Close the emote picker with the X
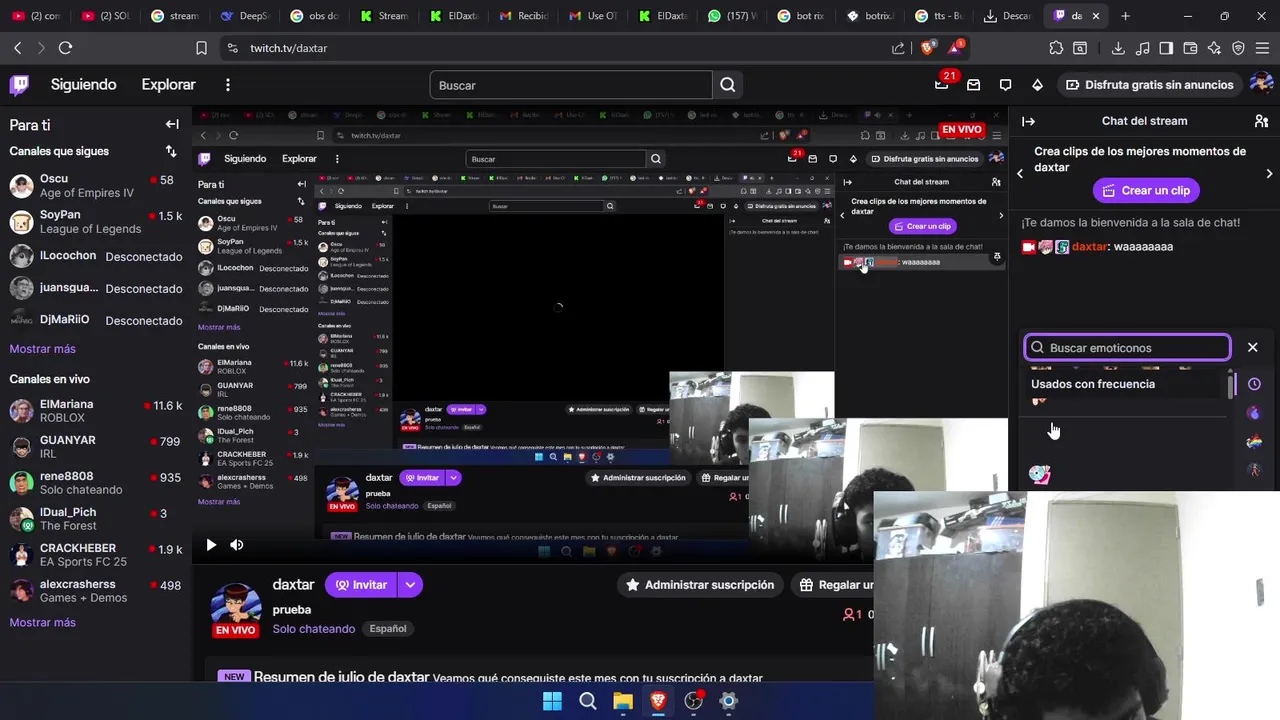Viewport: 1280px width, 720px height. point(1252,347)
